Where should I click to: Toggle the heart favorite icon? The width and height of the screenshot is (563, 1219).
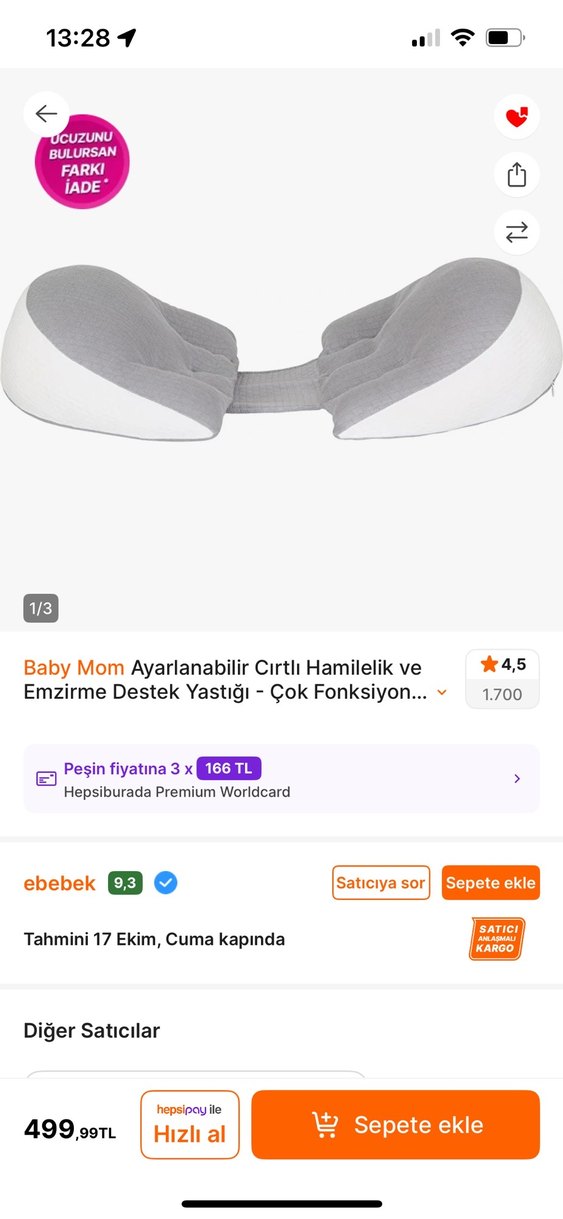(x=516, y=118)
